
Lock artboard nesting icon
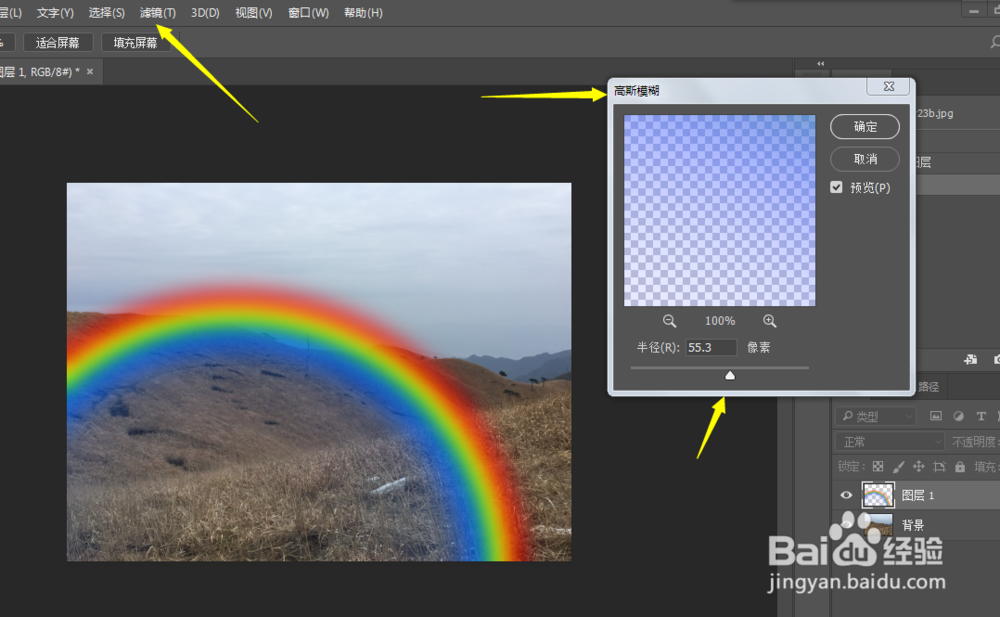(x=939, y=466)
